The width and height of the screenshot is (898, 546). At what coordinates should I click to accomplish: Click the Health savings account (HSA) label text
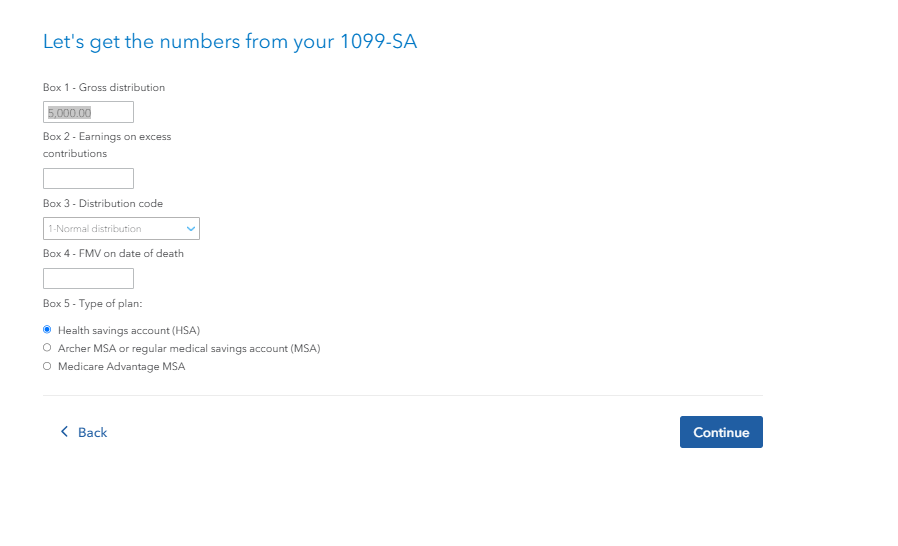[x=129, y=331]
